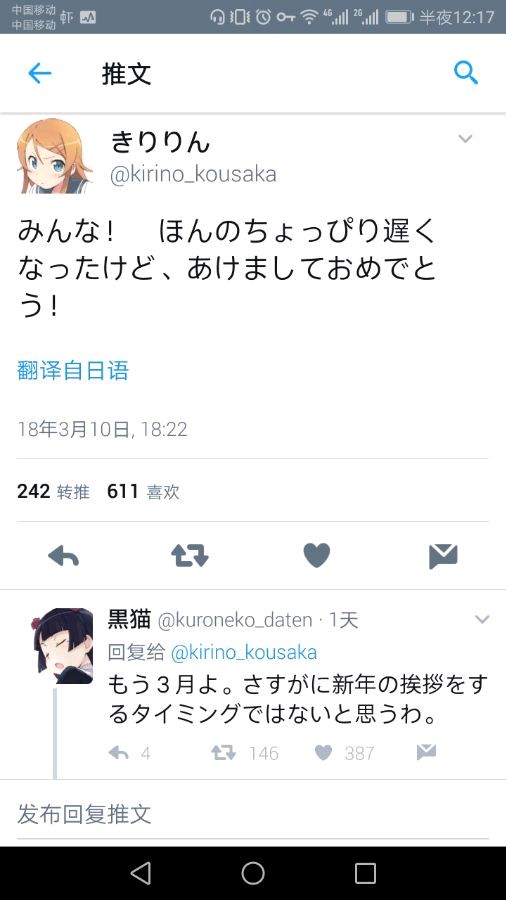Click the 翻译自日语 translate link
Image resolution: width=506 pixels, height=900 pixels.
pyautogui.click(x=73, y=371)
